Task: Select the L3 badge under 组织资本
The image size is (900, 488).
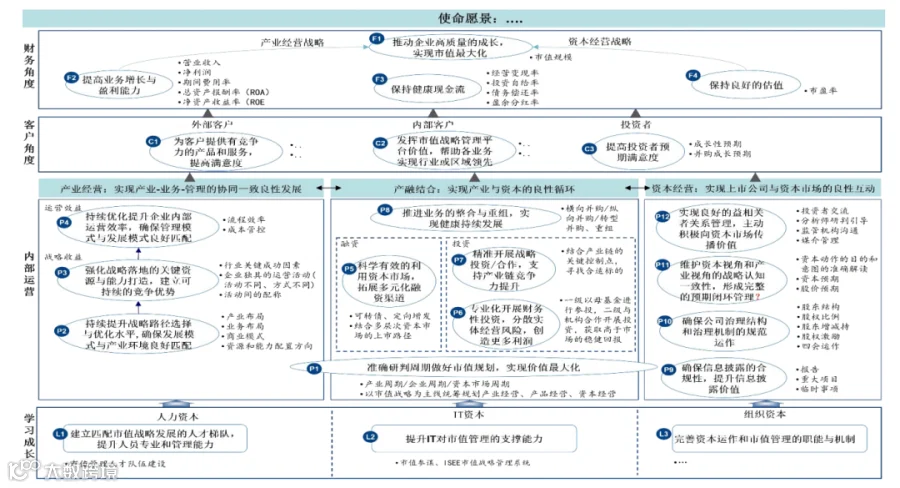Action: [x=664, y=434]
